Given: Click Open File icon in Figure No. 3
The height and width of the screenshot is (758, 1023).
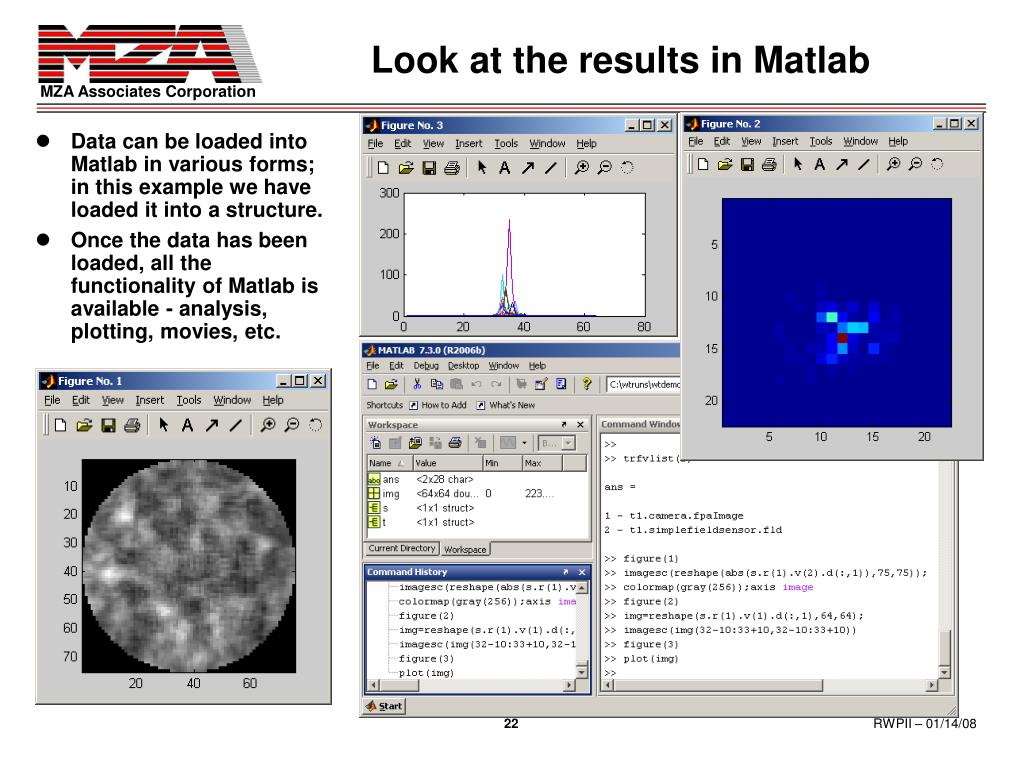Looking at the screenshot, I should pos(406,168).
